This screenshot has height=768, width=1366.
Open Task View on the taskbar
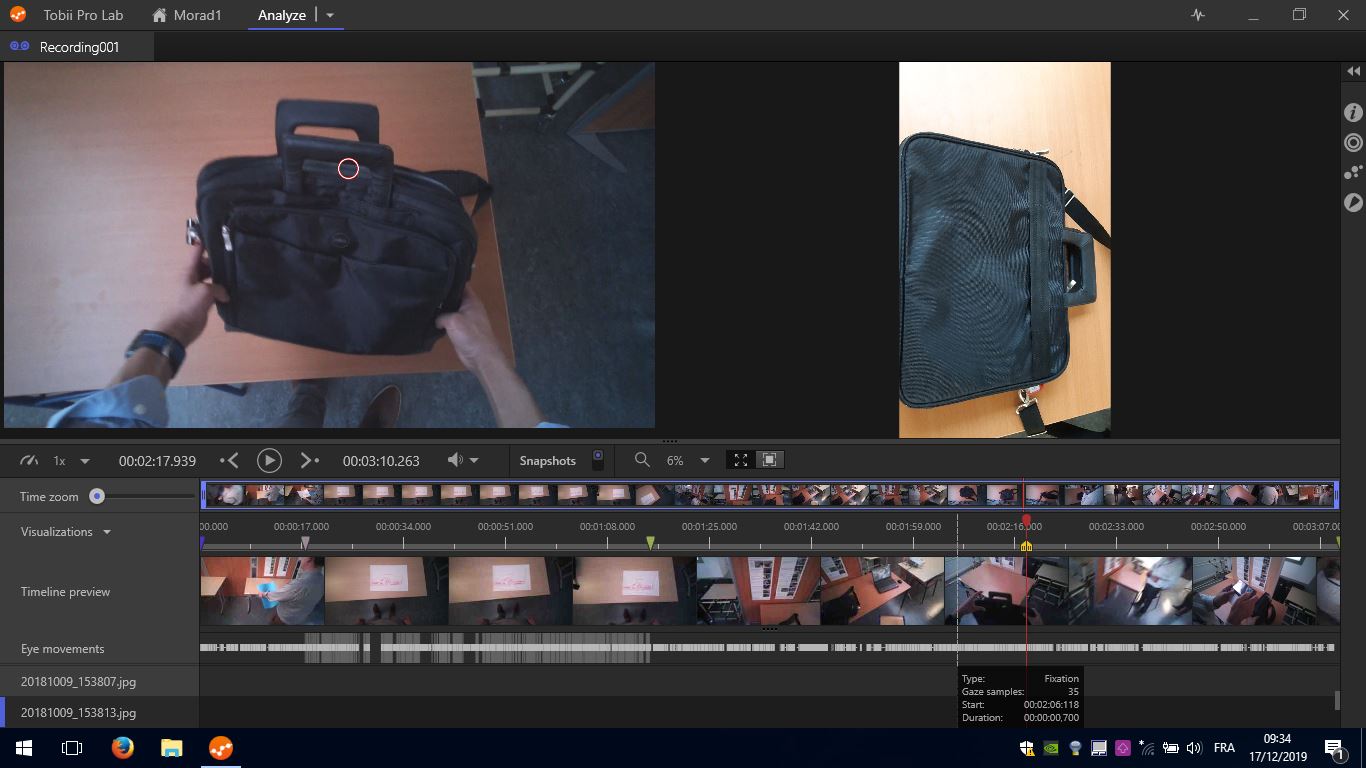point(72,748)
